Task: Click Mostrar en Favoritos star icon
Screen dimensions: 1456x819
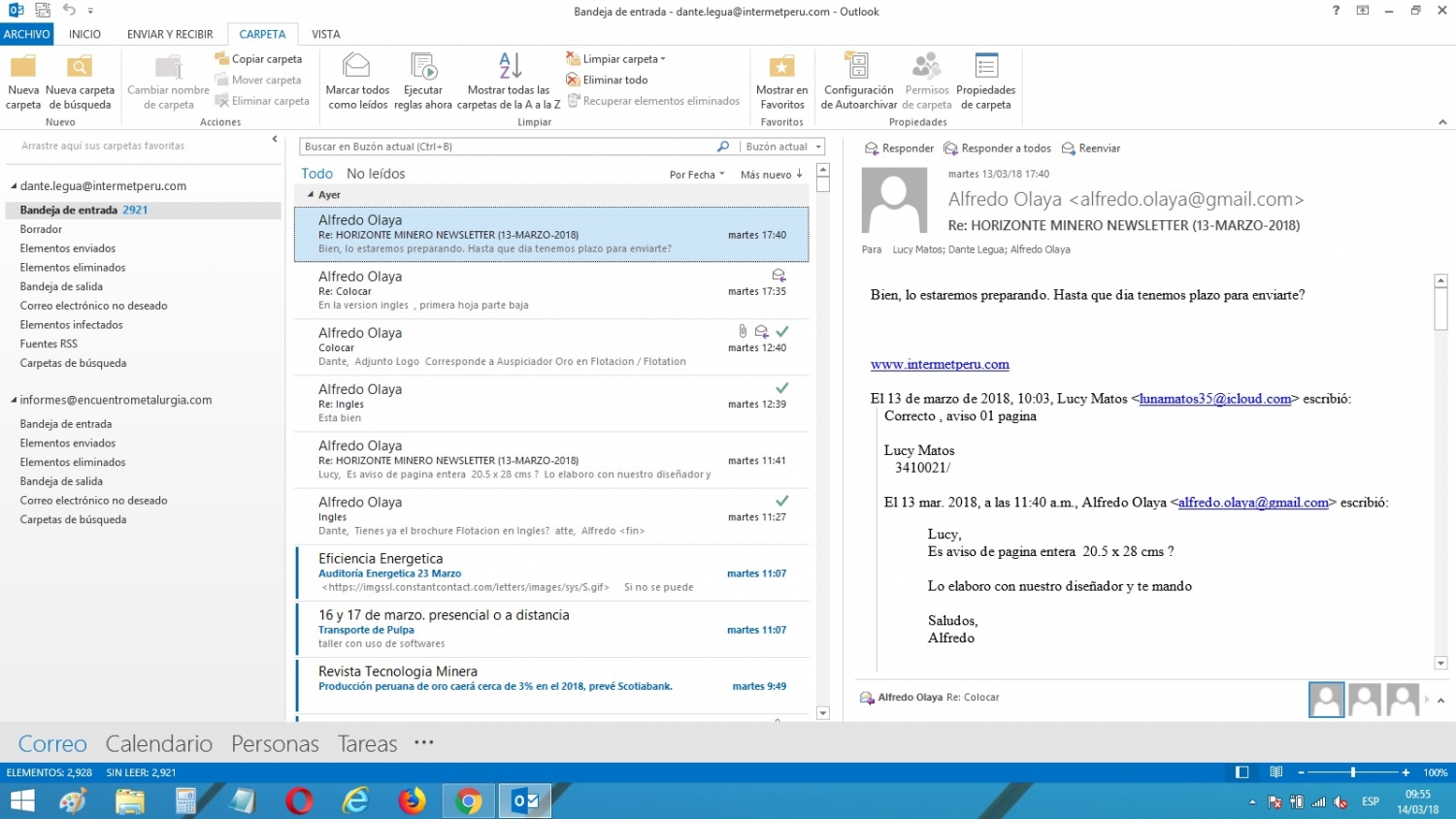Action: [x=781, y=67]
